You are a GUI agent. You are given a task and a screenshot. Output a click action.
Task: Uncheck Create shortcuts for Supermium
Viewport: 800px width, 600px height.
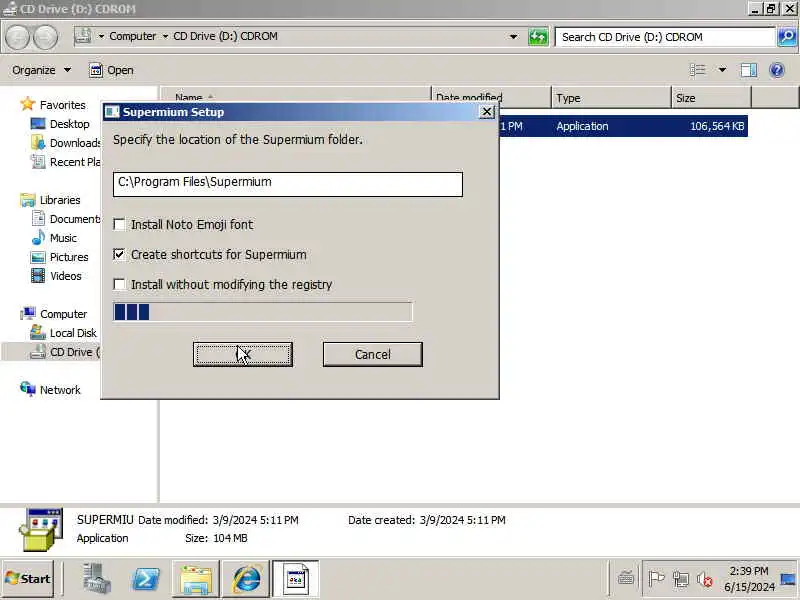[x=119, y=254]
